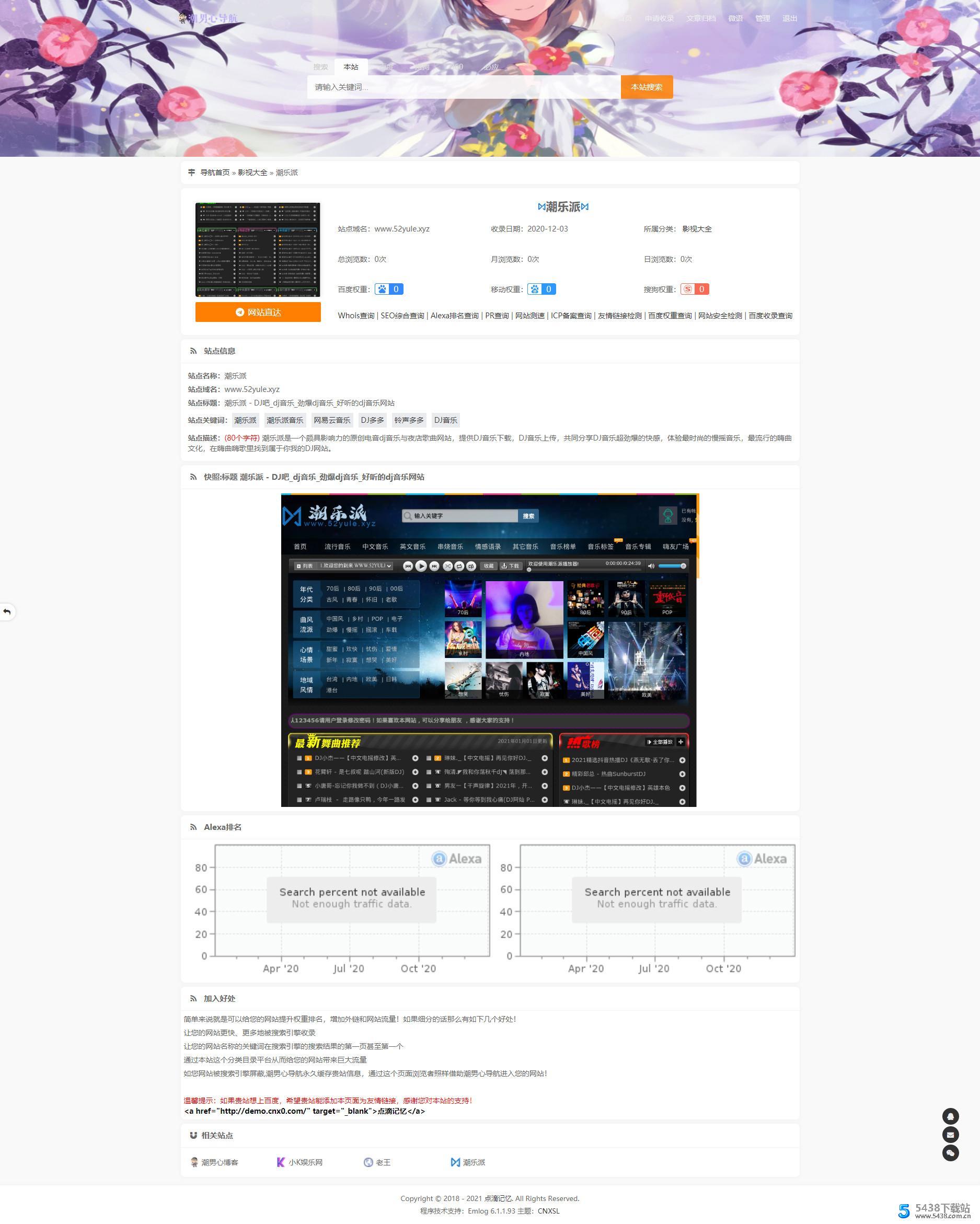The image size is (980, 1224).
Task: Click the red Sogou weight badge icon
Action: [x=688, y=289]
